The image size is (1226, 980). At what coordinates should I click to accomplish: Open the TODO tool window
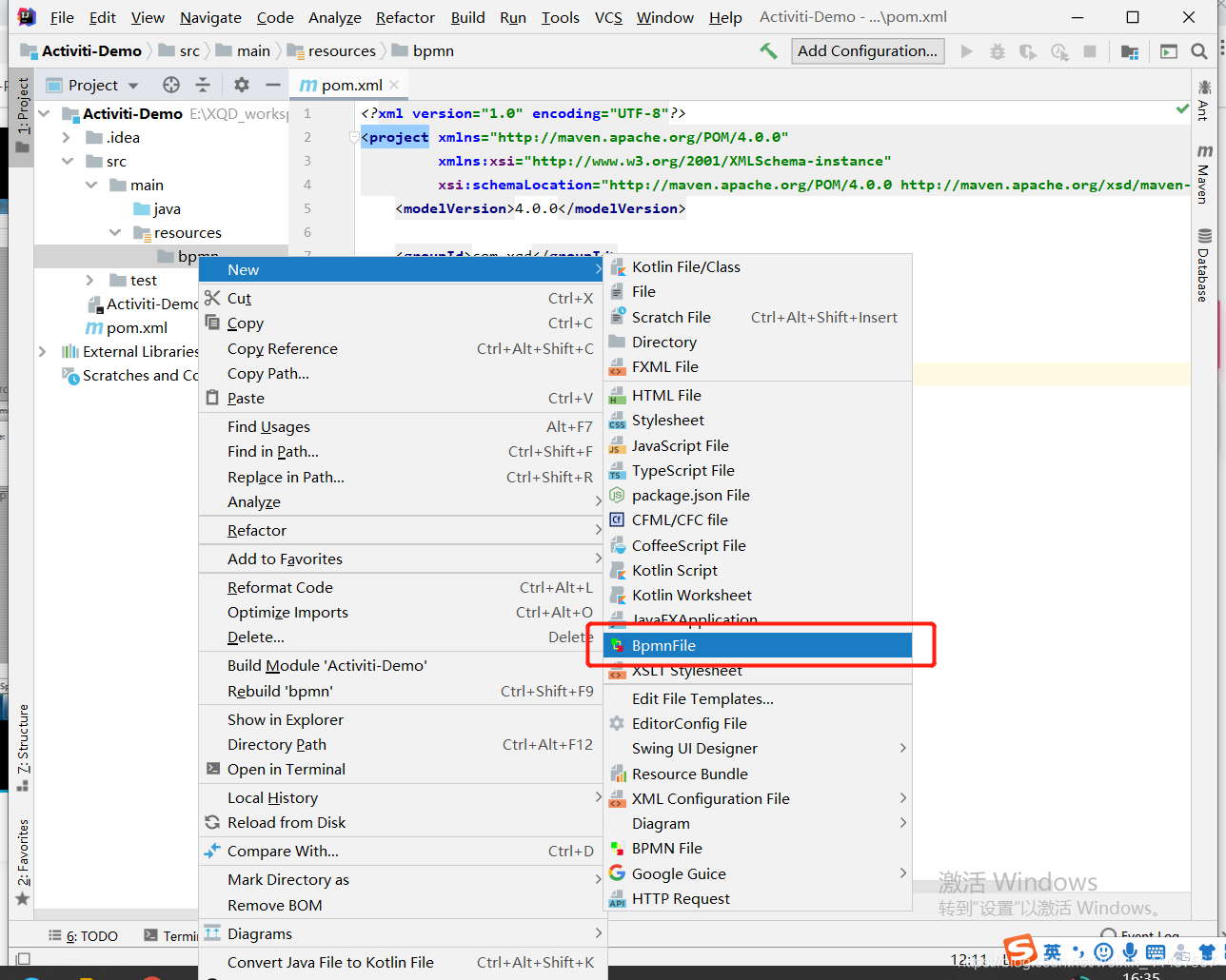point(84,936)
